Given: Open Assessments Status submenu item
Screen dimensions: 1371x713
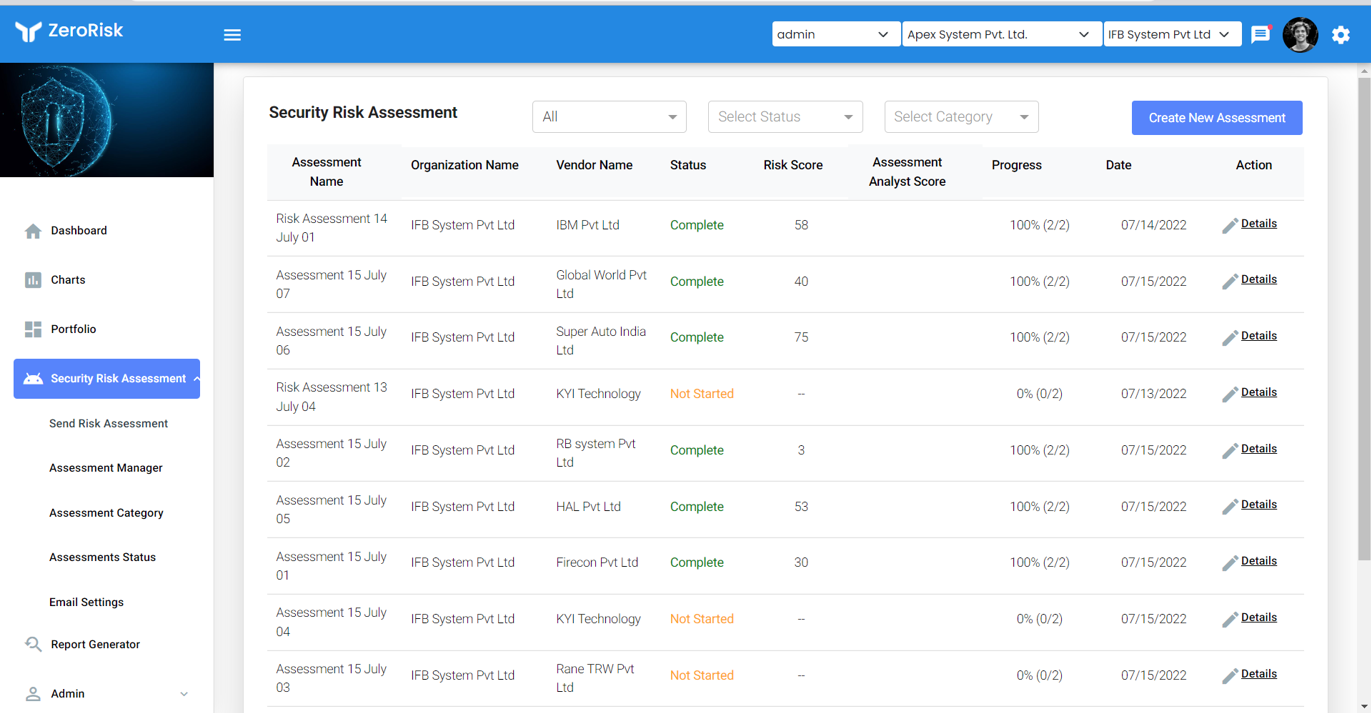Looking at the screenshot, I should (102, 557).
